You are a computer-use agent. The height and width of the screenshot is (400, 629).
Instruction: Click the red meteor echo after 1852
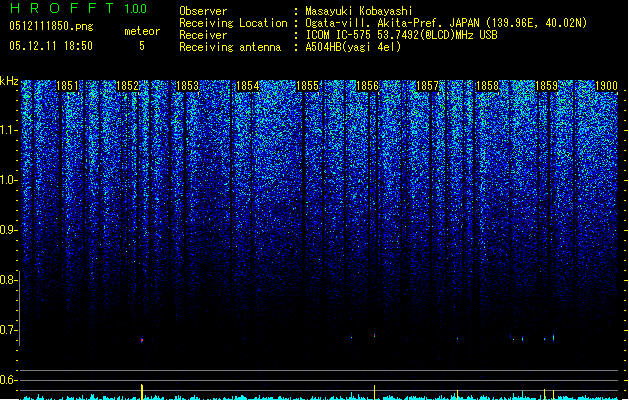[x=142, y=340]
